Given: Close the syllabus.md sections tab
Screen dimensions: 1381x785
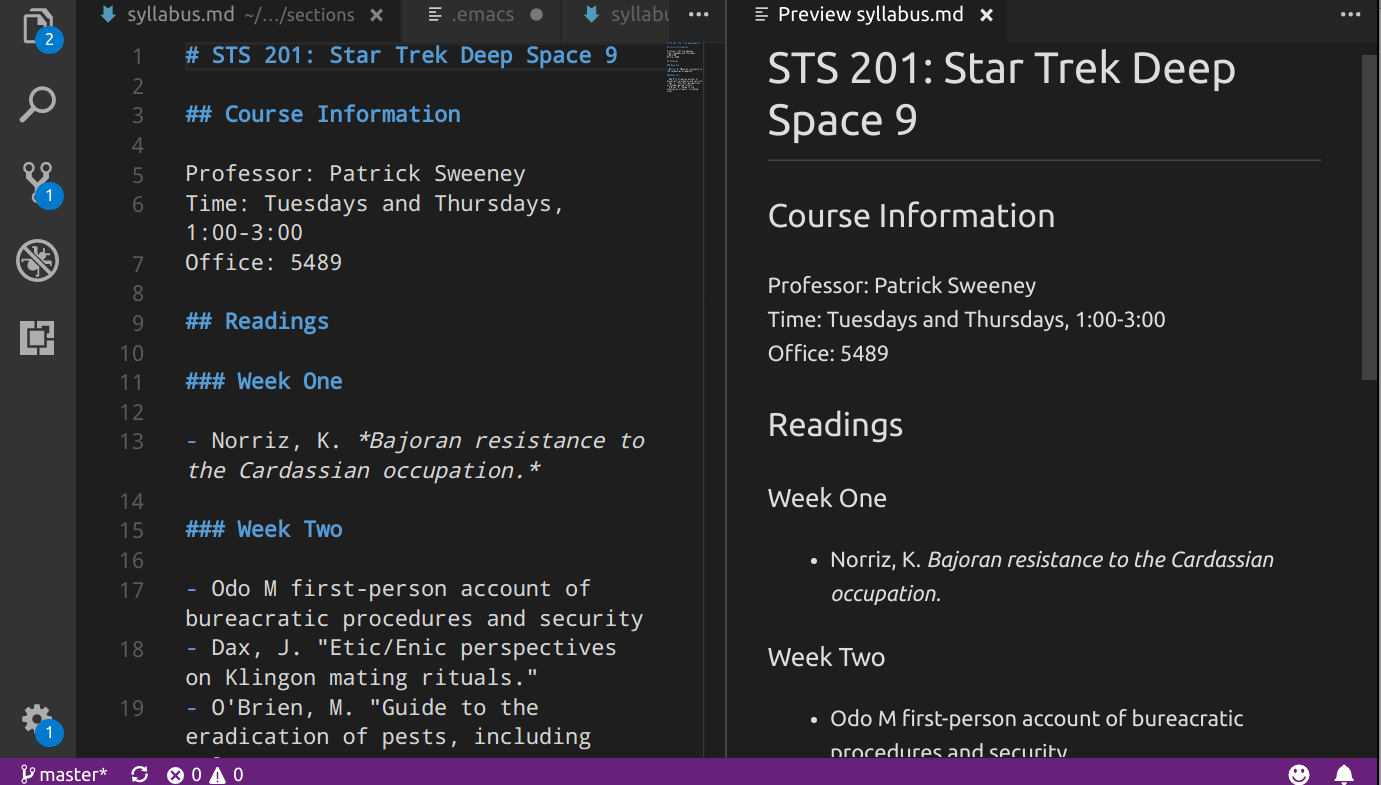Looking at the screenshot, I should tap(376, 15).
